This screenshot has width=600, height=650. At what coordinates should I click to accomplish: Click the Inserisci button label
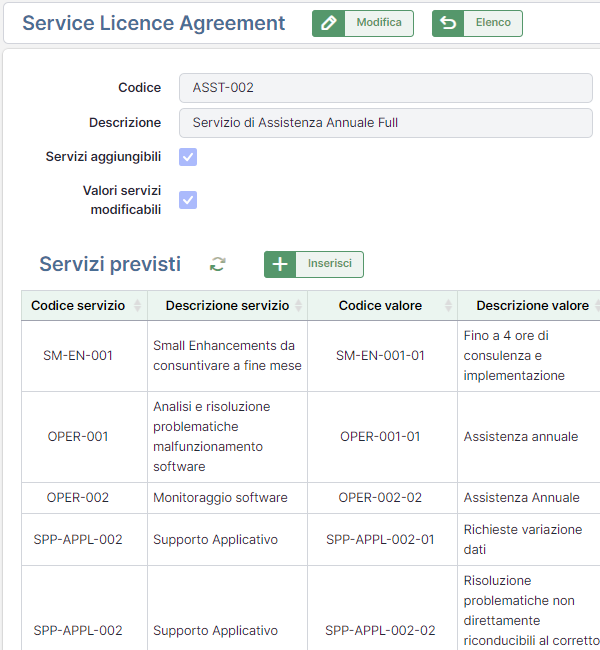[330, 264]
